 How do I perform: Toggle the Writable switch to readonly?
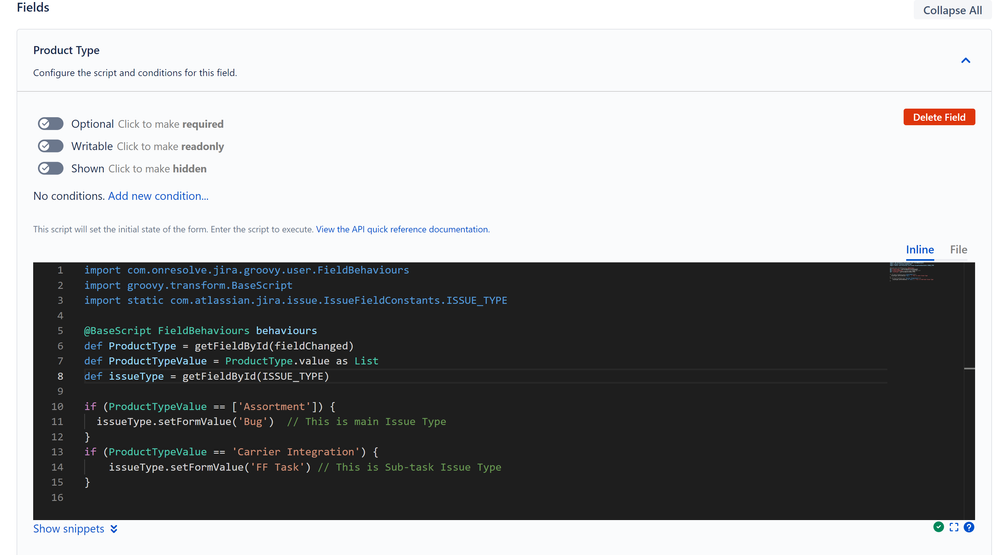(x=50, y=146)
